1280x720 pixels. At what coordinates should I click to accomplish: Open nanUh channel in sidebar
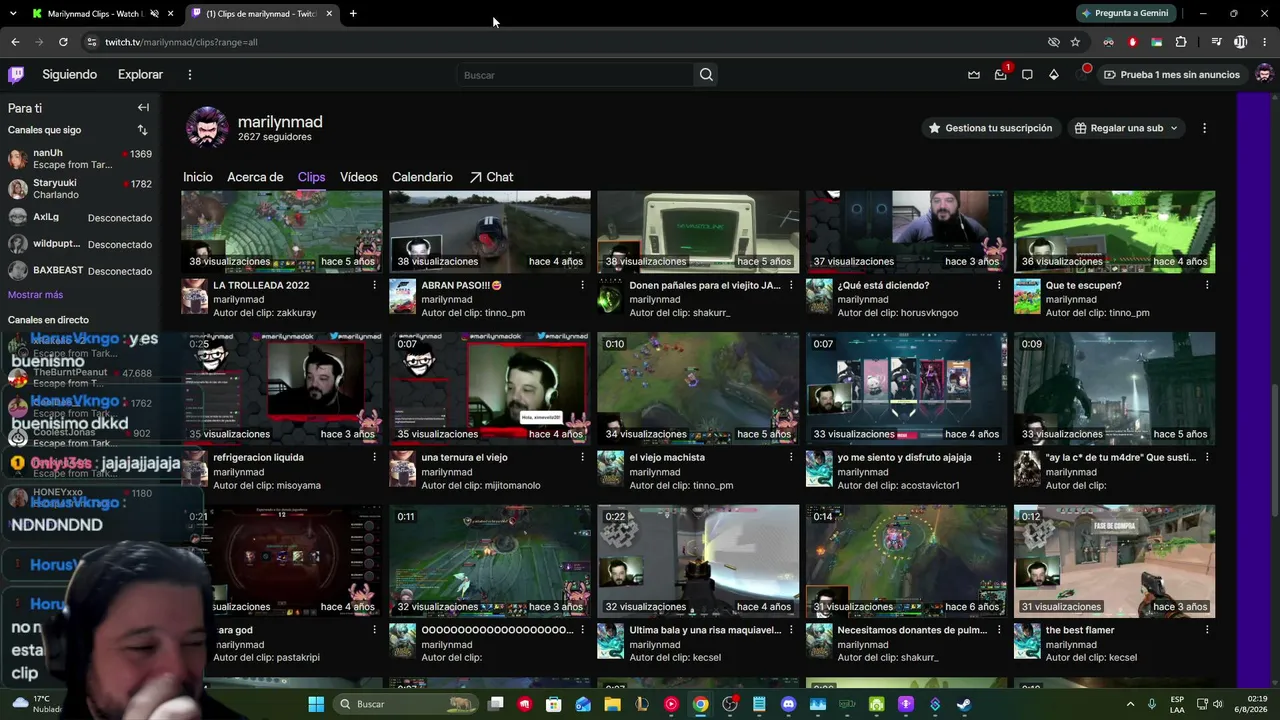pos(80,159)
